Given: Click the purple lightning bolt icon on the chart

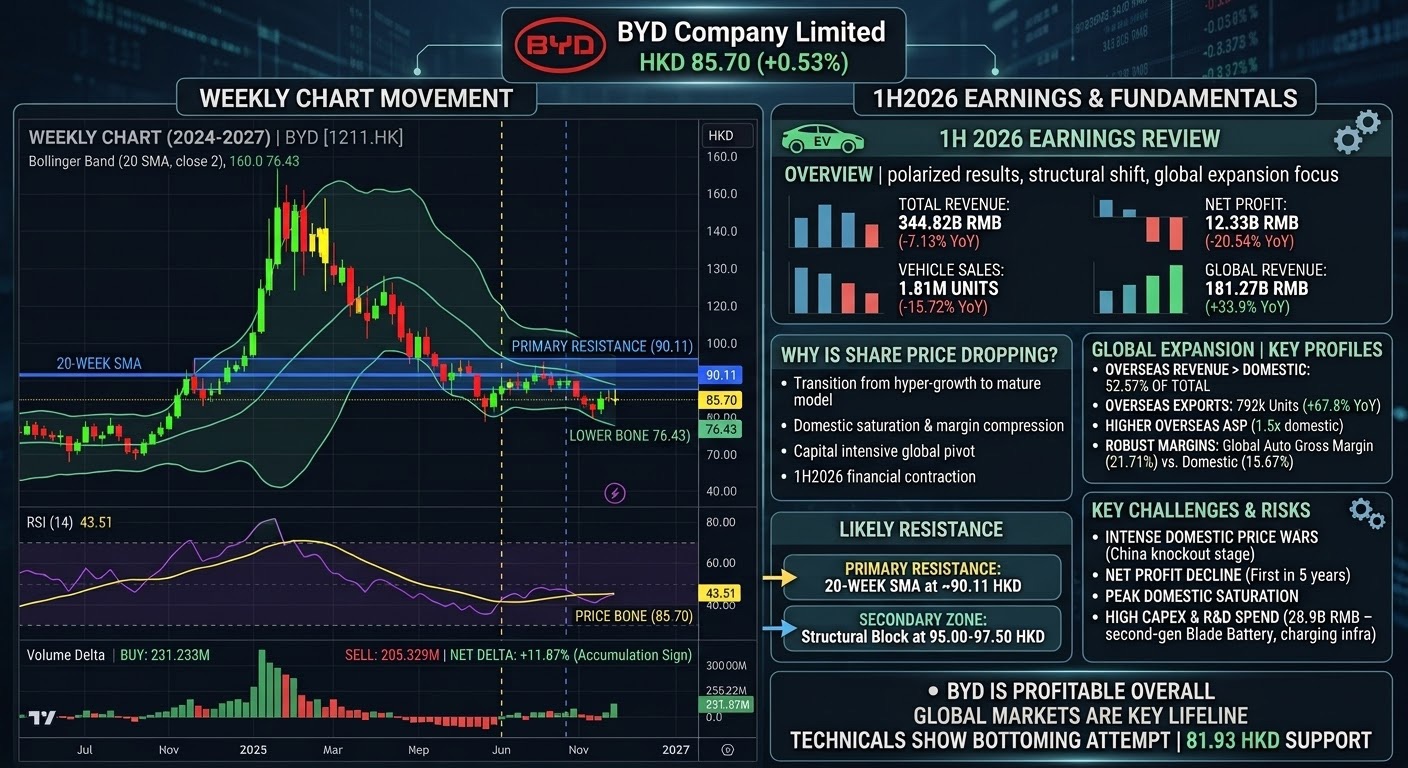Looking at the screenshot, I should point(615,492).
